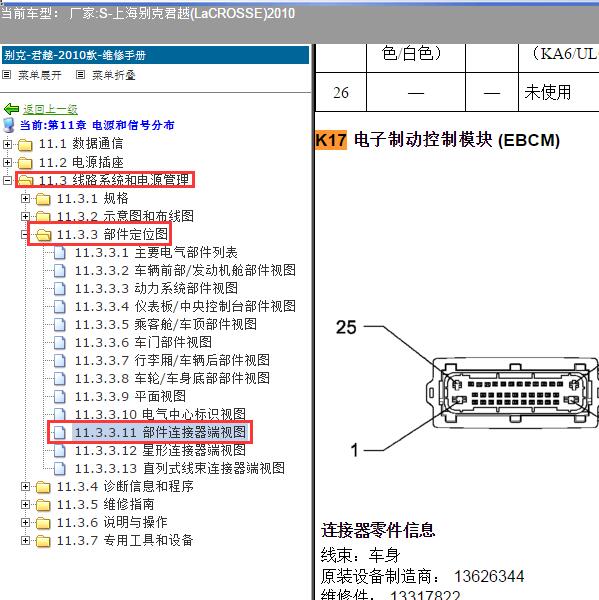599x600 pixels.
Task: Click the page icon of 11.3.3.11 部件连接器端视图
Action: coord(60,432)
